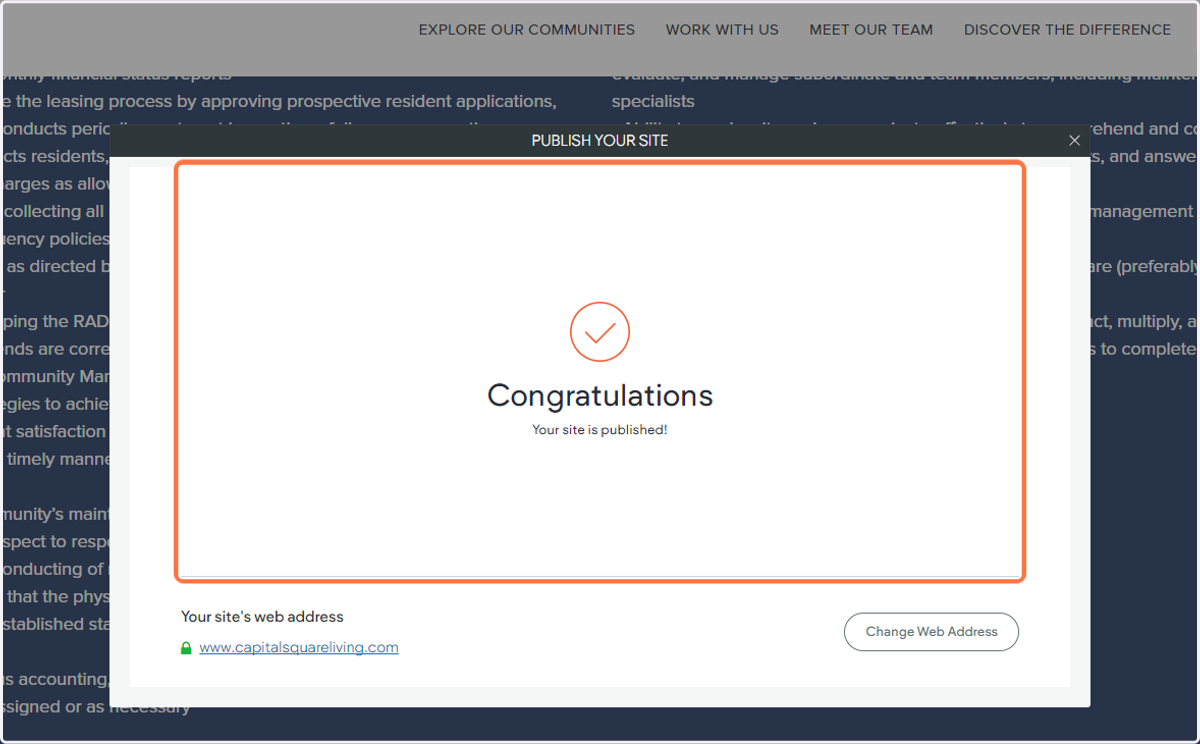Click the Publish Your Site title
1200x744 pixels.
[600, 141]
